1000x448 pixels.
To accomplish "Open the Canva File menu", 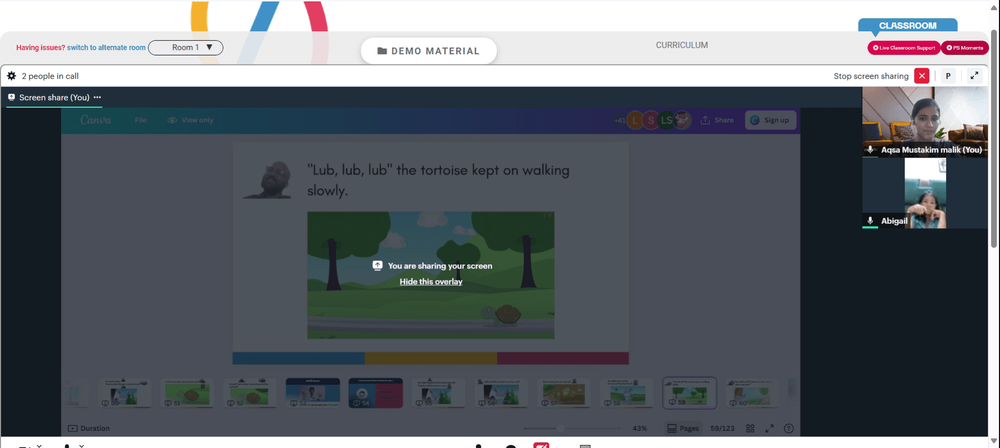I will coord(140,120).
